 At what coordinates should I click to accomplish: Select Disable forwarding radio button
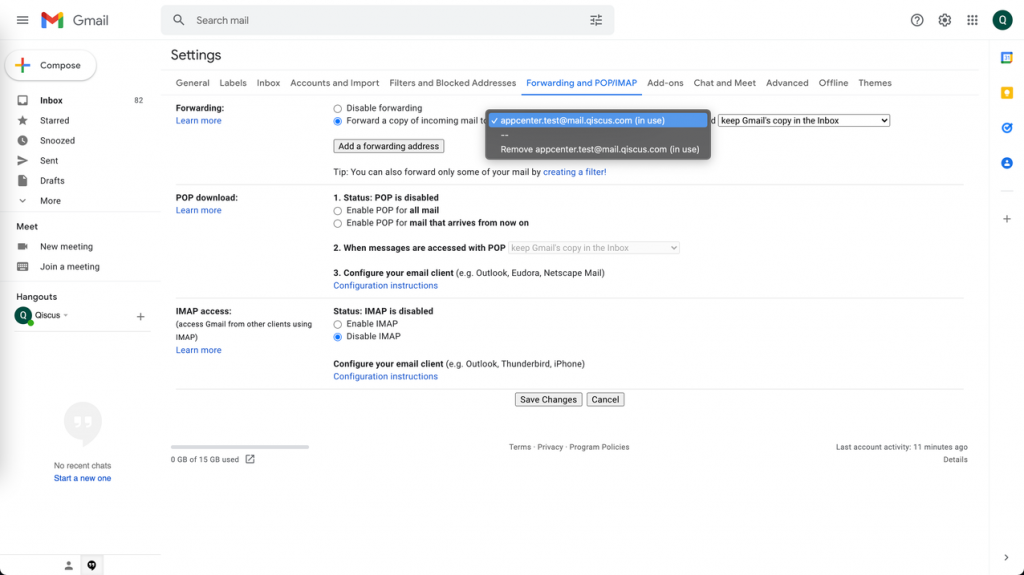click(x=338, y=108)
